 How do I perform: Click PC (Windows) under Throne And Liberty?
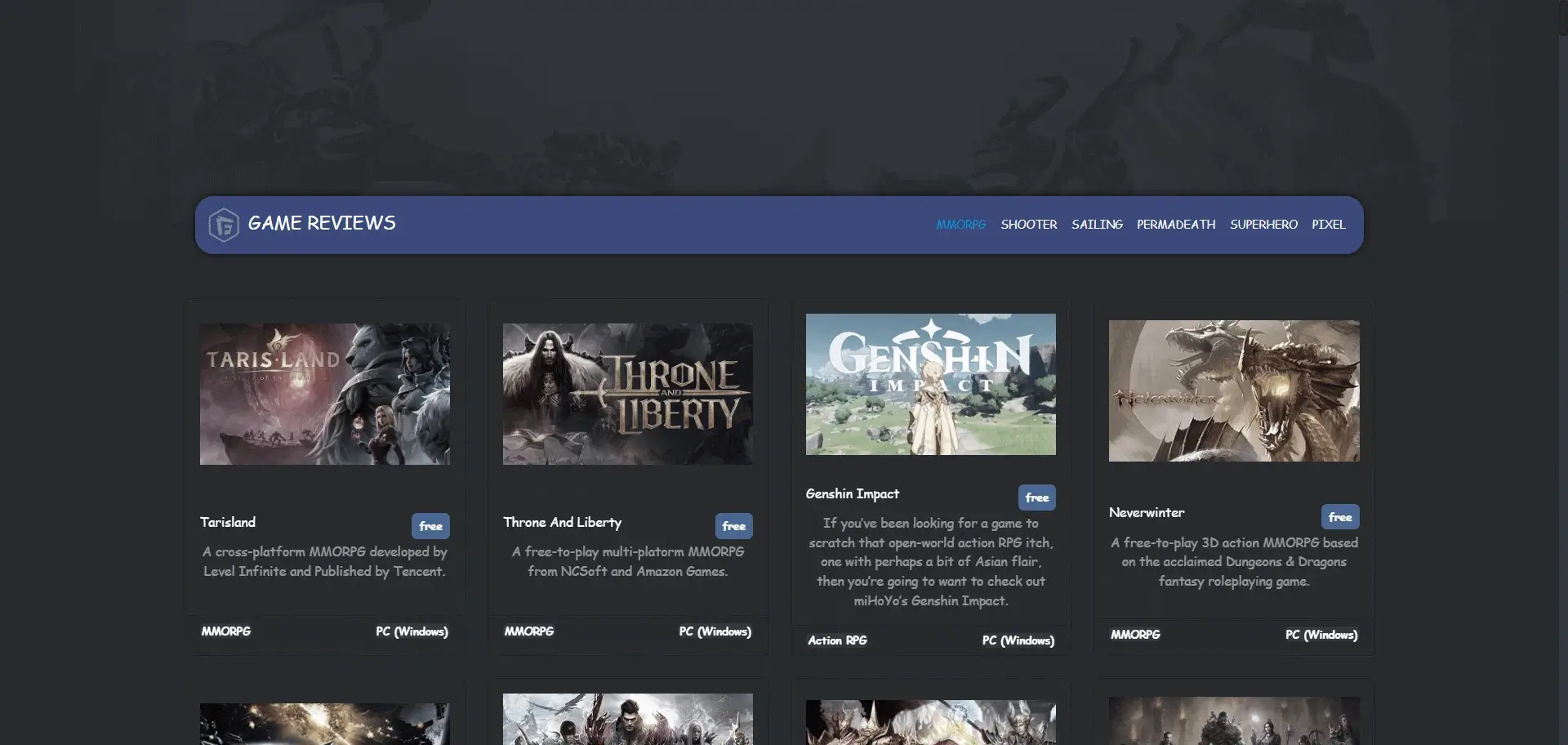click(715, 631)
